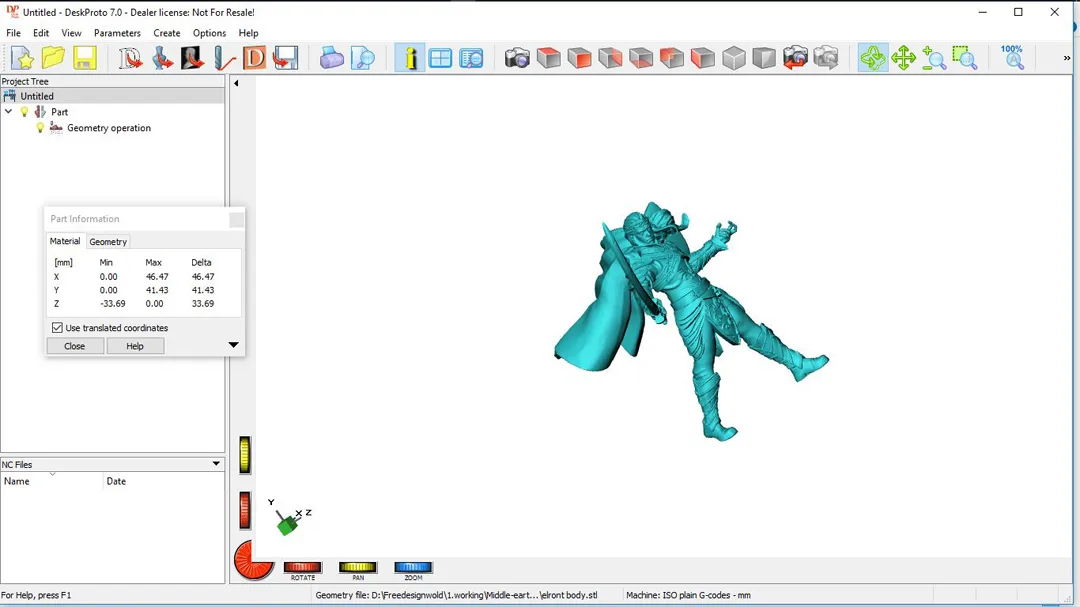Print using the printer icon
Image resolution: width=1080 pixels, height=607 pixels.
click(331, 58)
